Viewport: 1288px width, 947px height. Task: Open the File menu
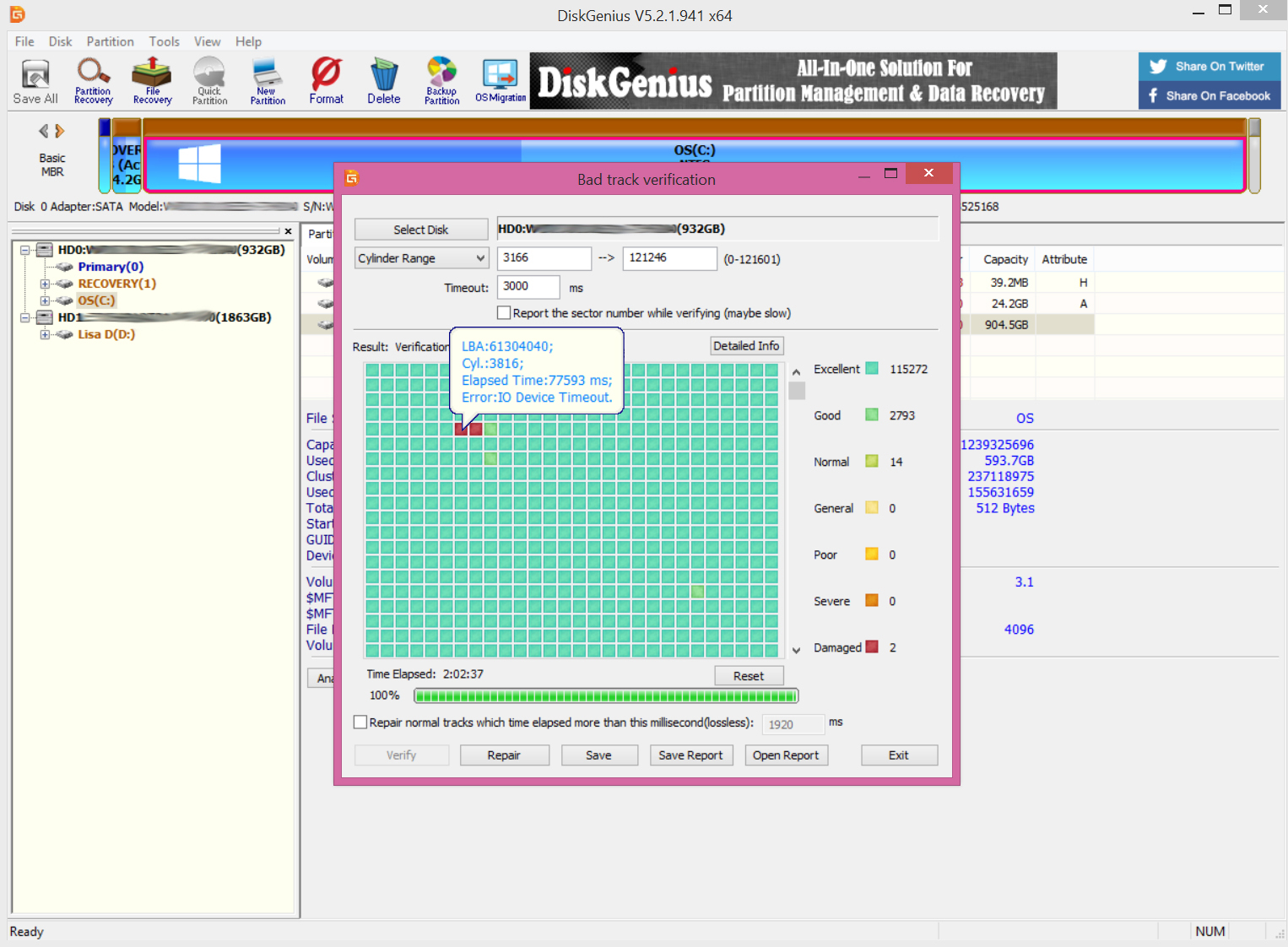click(x=24, y=41)
